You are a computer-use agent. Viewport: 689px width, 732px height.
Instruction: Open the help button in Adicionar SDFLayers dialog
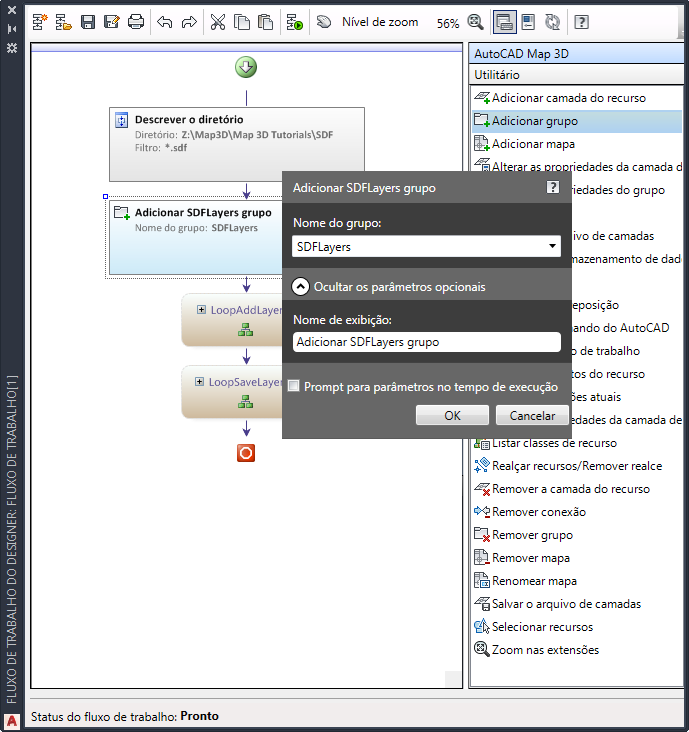click(553, 187)
